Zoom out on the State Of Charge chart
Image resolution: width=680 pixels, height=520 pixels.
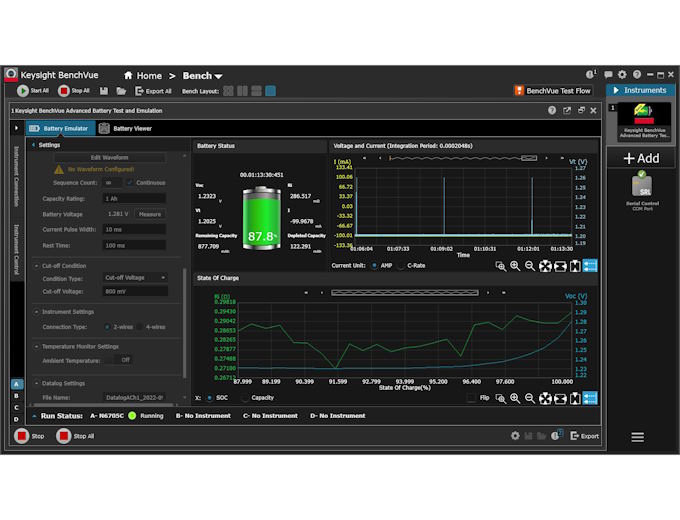(530, 398)
